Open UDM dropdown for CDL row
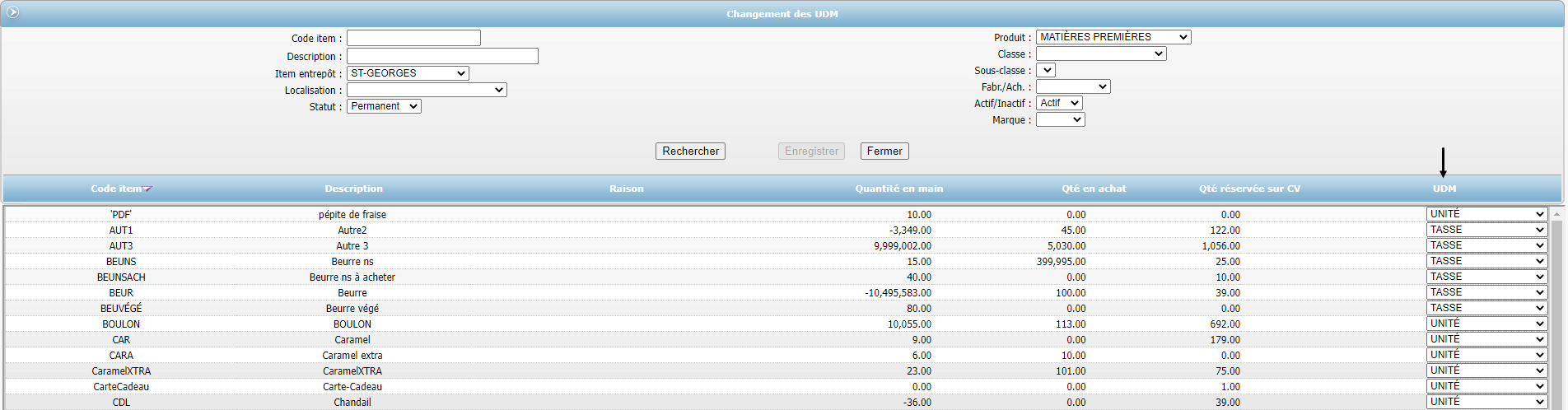Screen dimensions: 1568x410 (x=1486, y=402)
